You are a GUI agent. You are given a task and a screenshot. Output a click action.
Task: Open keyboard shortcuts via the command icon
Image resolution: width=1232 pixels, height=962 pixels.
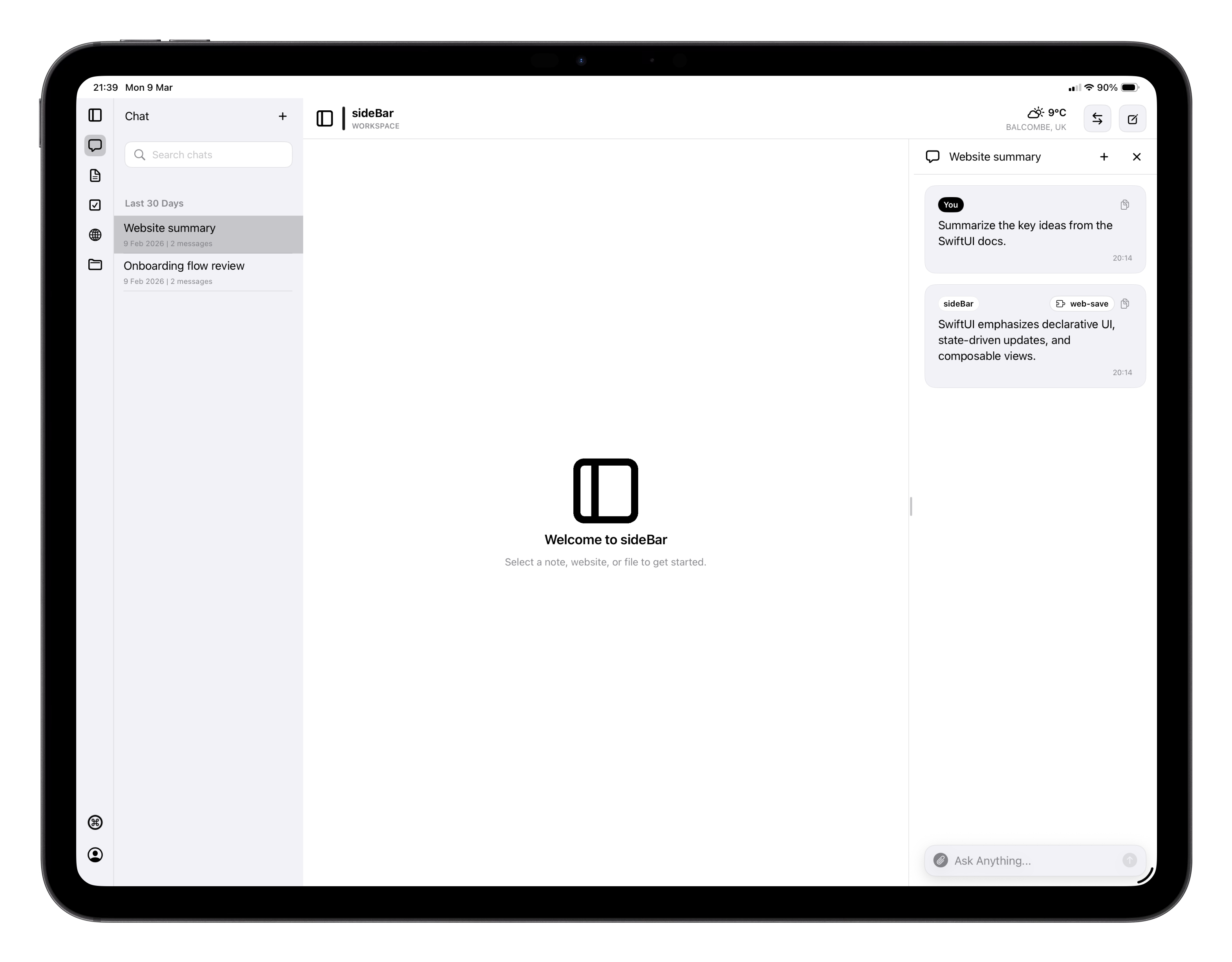pyautogui.click(x=95, y=823)
